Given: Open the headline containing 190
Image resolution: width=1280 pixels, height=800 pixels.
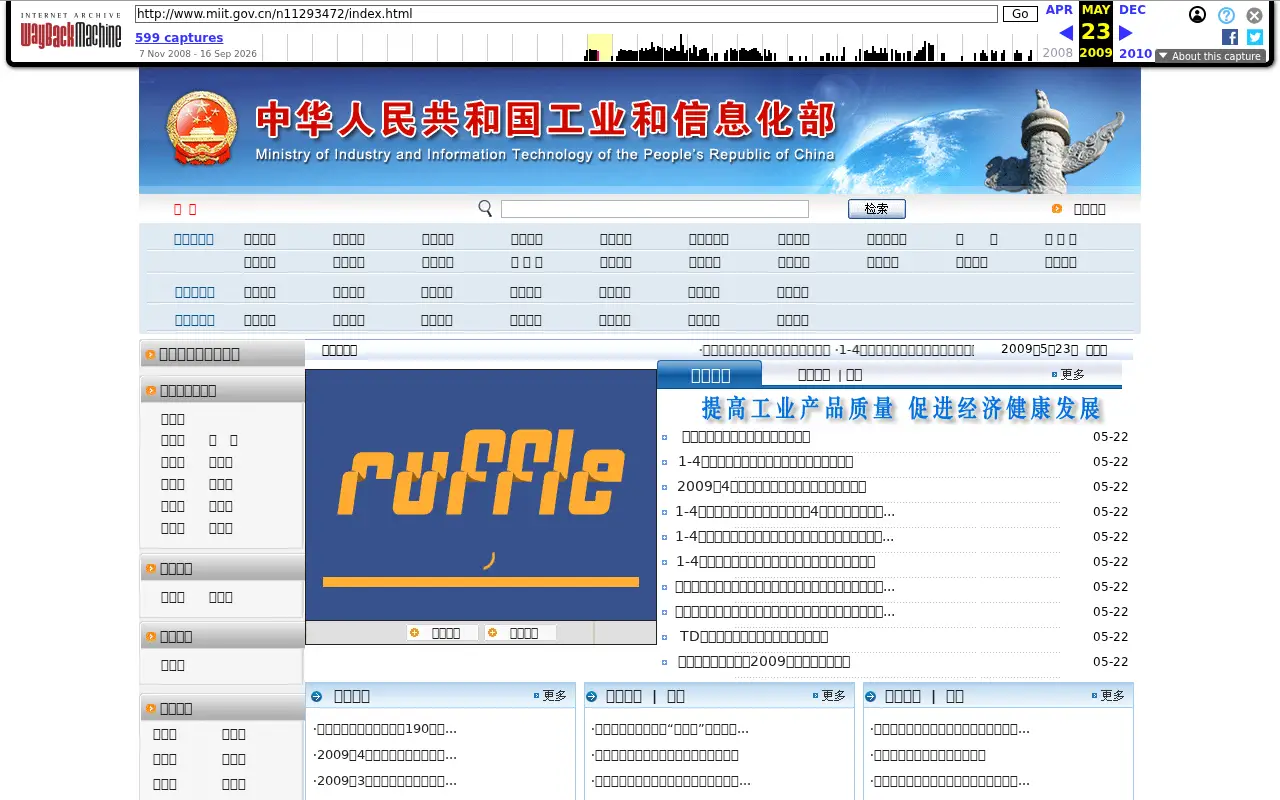Looking at the screenshot, I should pyautogui.click(x=385, y=729).
